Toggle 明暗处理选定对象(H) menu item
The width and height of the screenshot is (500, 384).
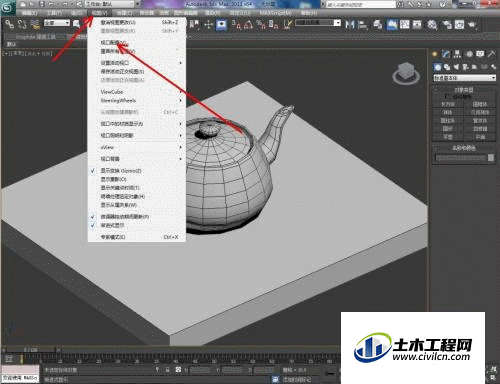click(x=137, y=196)
